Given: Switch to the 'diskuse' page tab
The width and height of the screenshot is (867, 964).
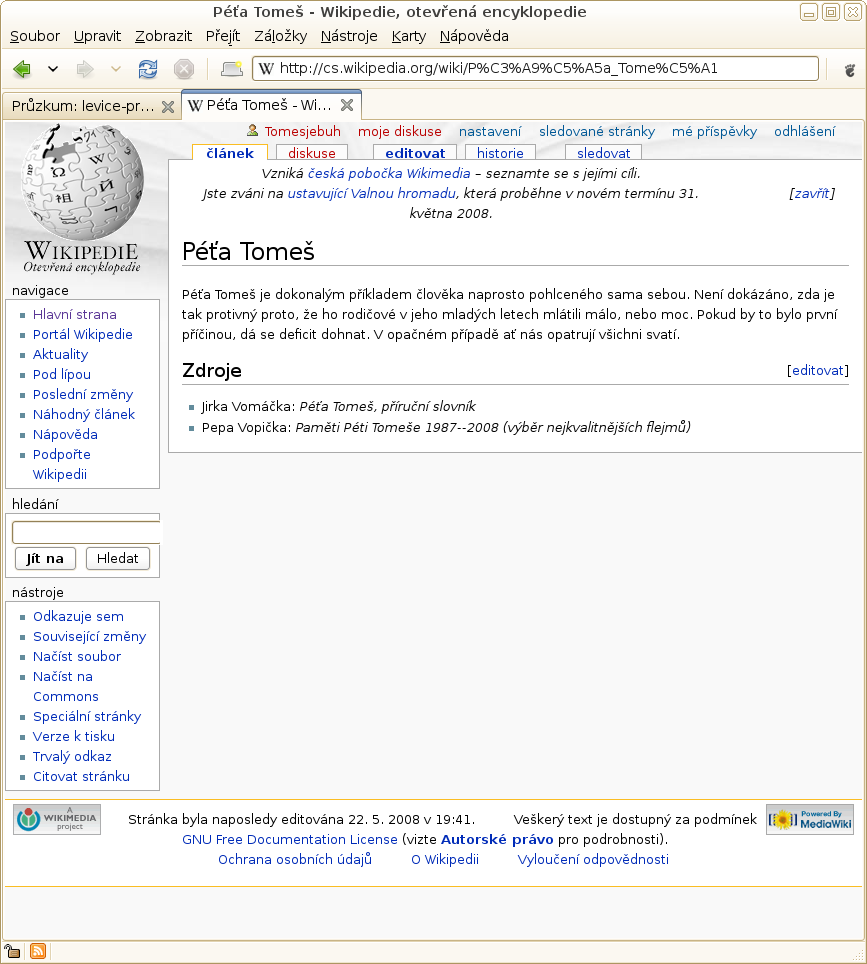Looking at the screenshot, I should click(312, 153).
